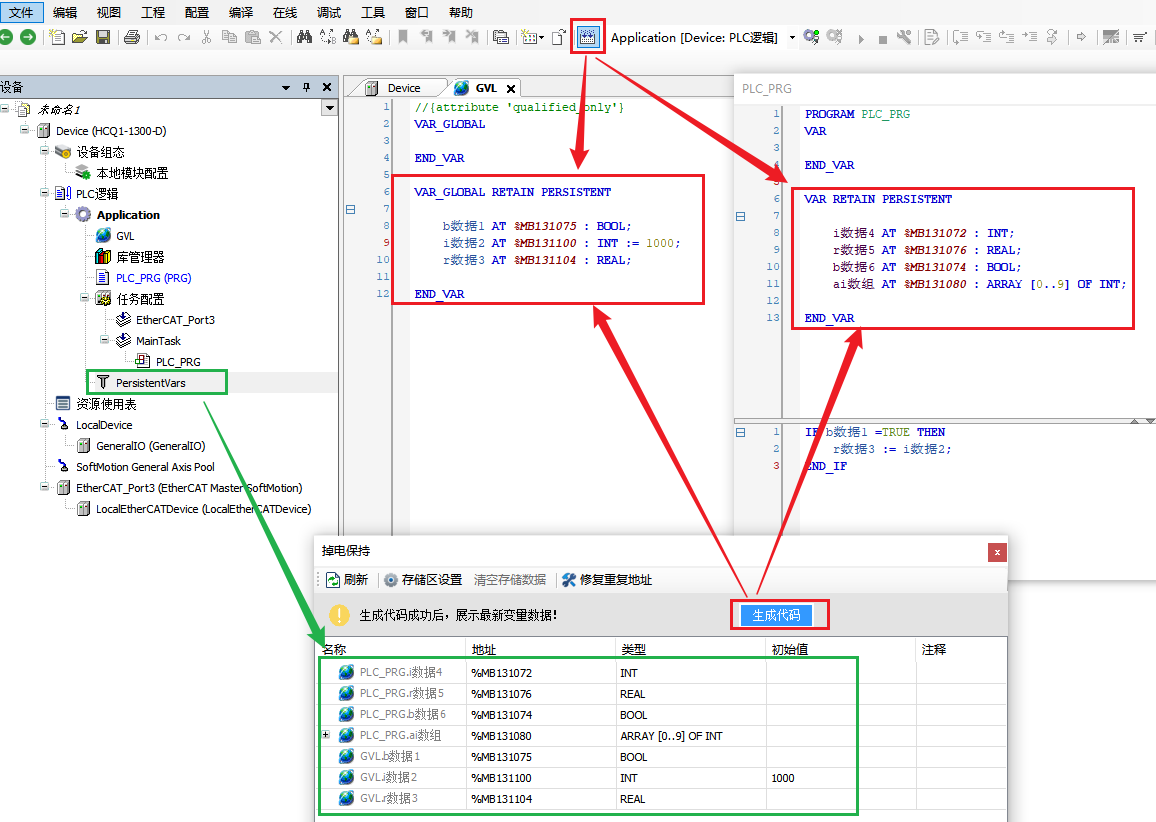The height and width of the screenshot is (822, 1156).
Task: Click 修复重复地址 repair tool
Action: 607,580
